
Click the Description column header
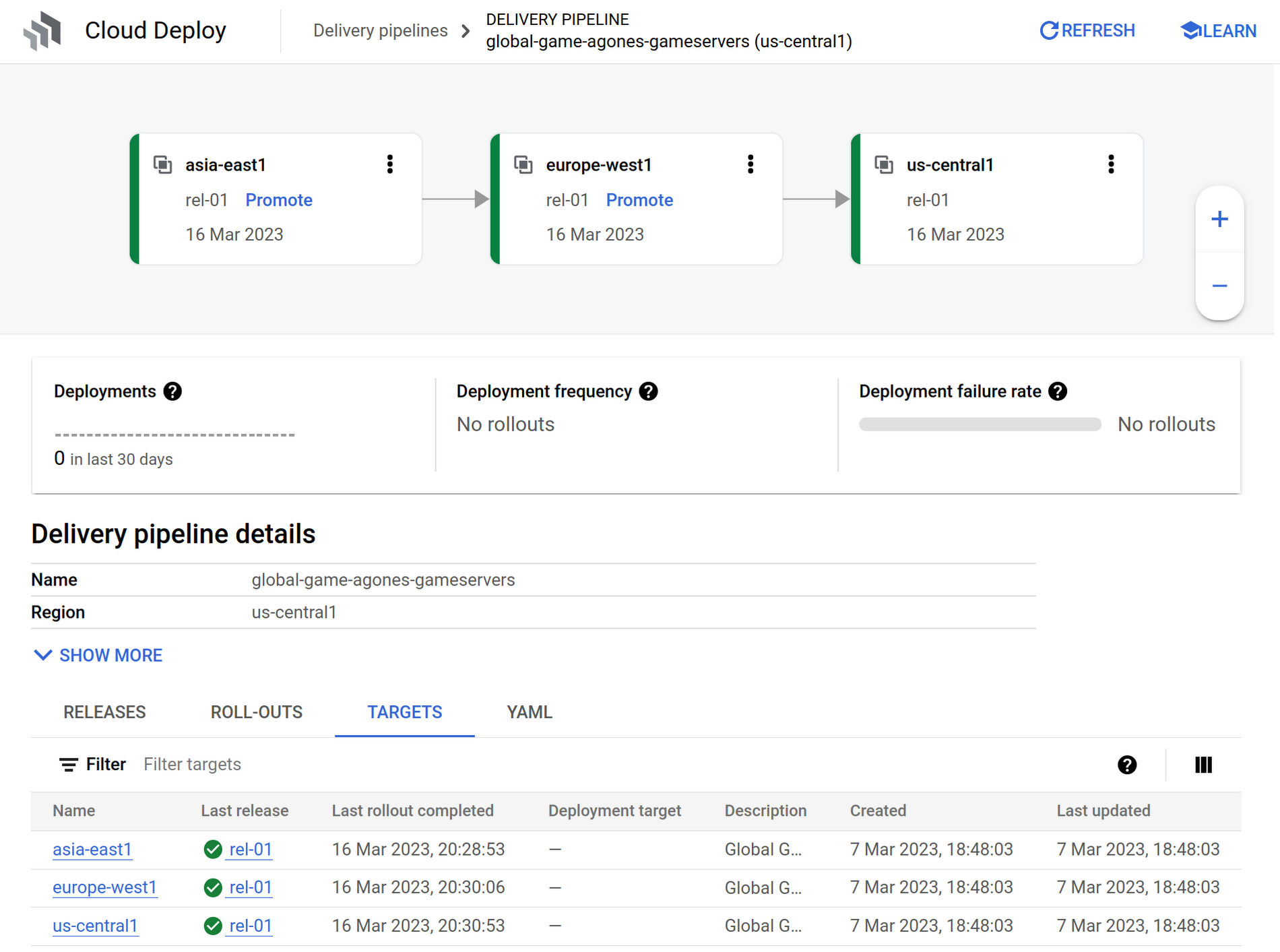(765, 811)
